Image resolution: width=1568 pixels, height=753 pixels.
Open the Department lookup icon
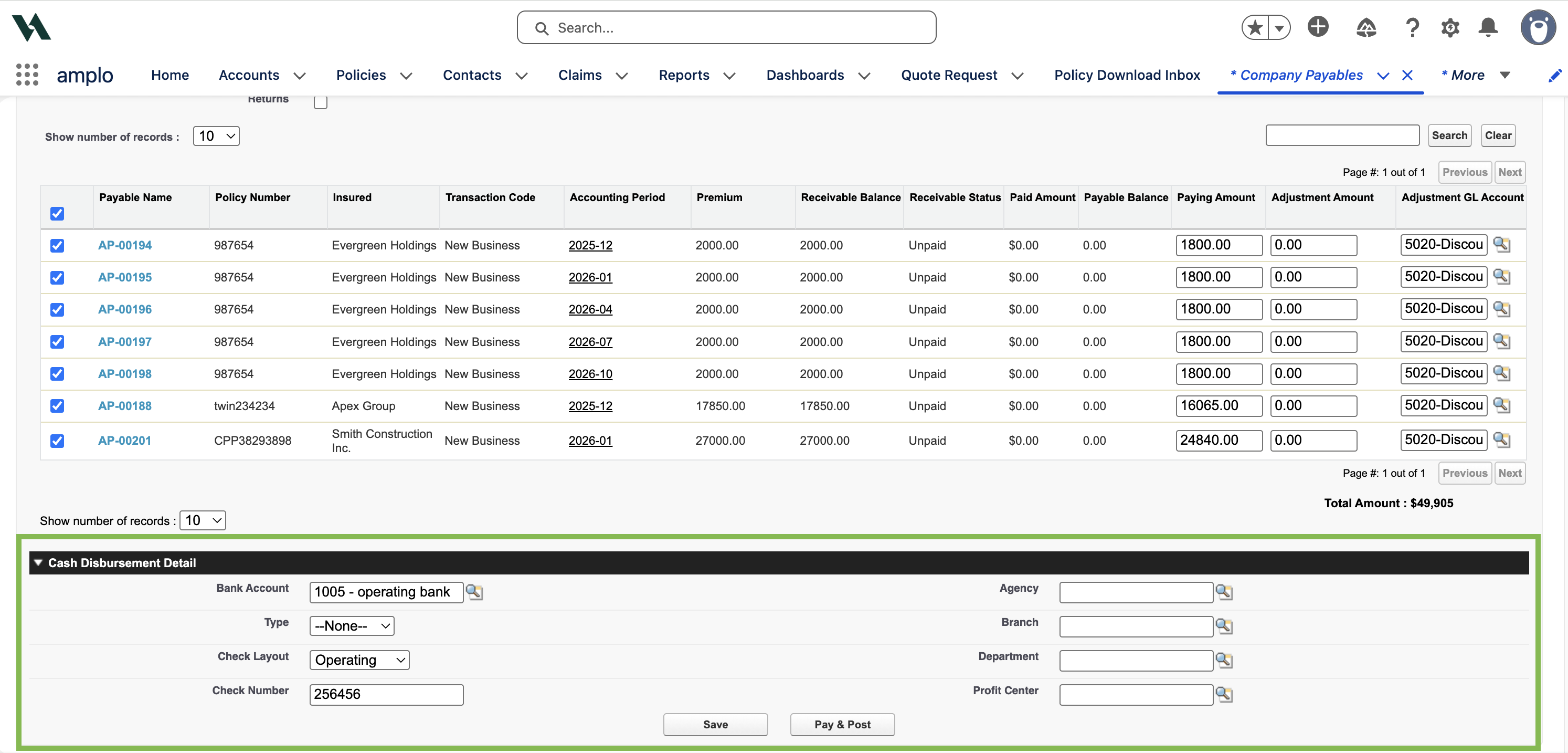tap(1223, 660)
